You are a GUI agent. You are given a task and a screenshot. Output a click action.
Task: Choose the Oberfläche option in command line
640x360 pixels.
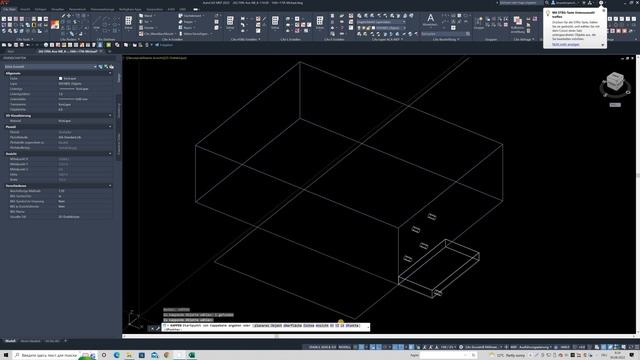pyautogui.click(x=292, y=326)
